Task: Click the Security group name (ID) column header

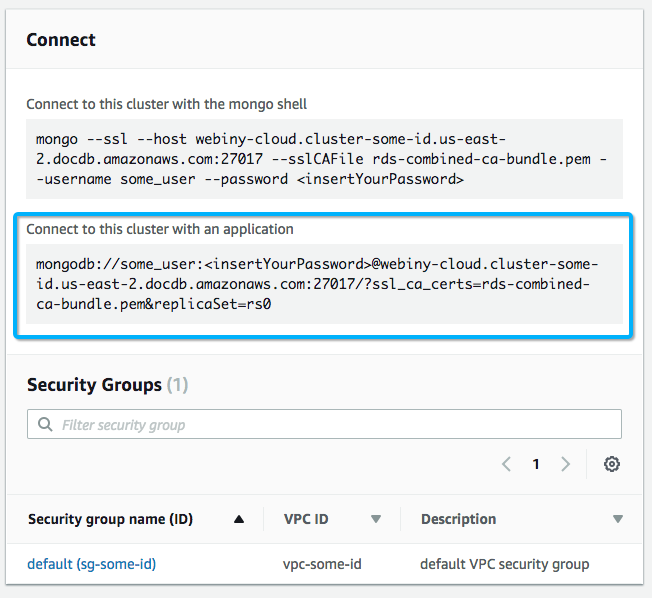Action: point(110,519)
